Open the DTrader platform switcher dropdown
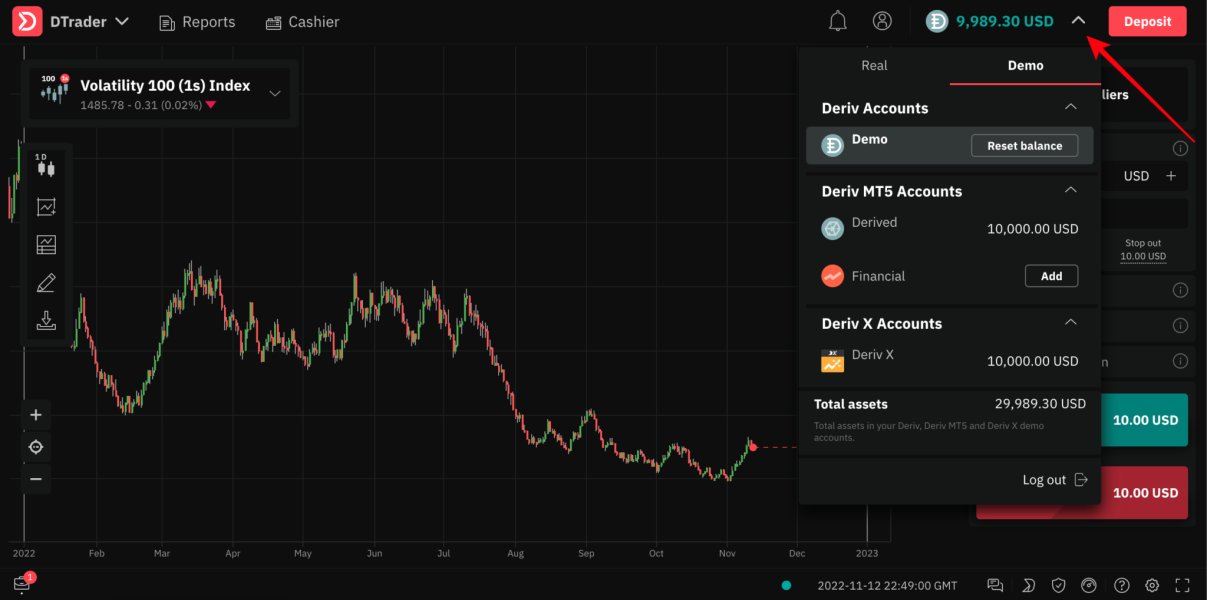This screenshot has height=600, width=1207. (90, 21)
